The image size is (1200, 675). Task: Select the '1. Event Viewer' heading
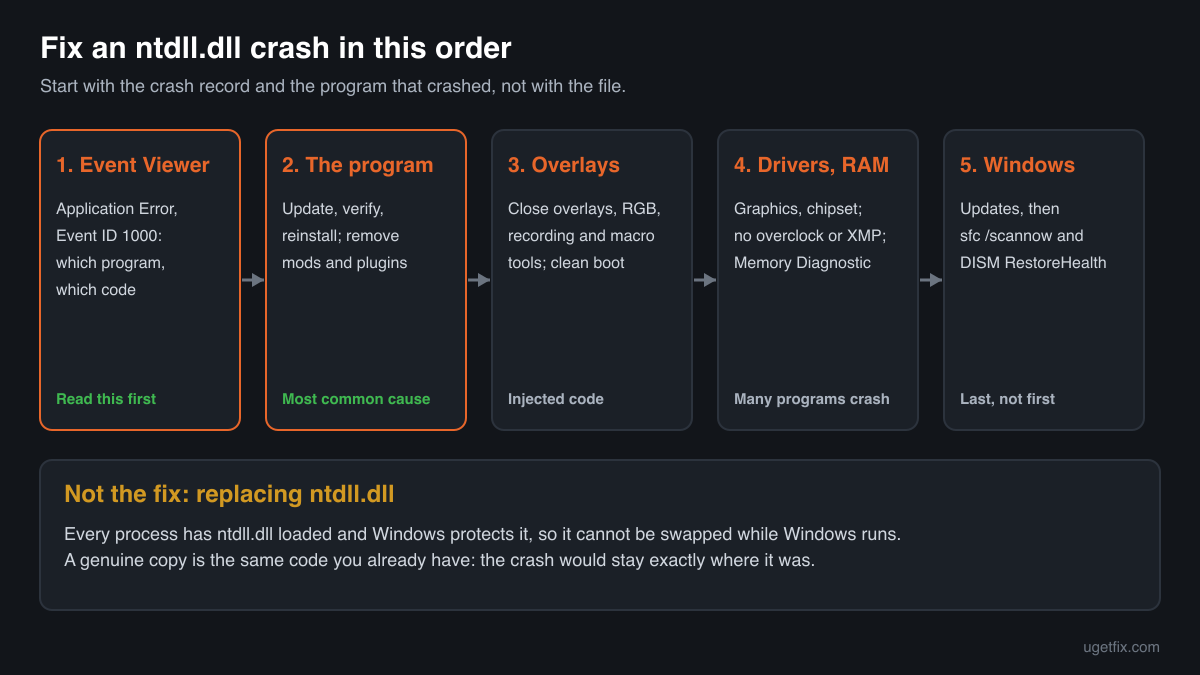click(133, 165)
